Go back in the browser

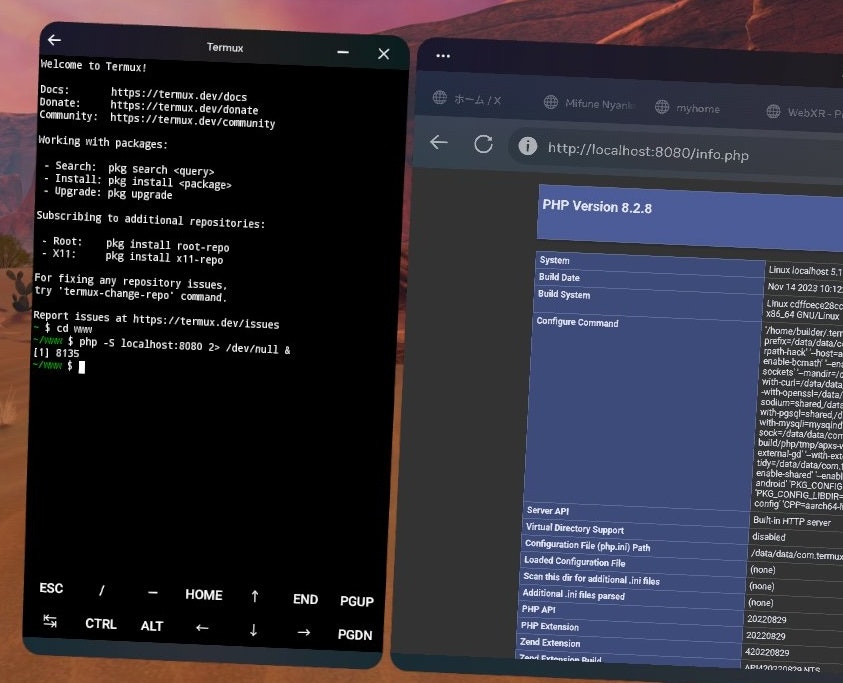pyautogui.click(x=439, y=142)
